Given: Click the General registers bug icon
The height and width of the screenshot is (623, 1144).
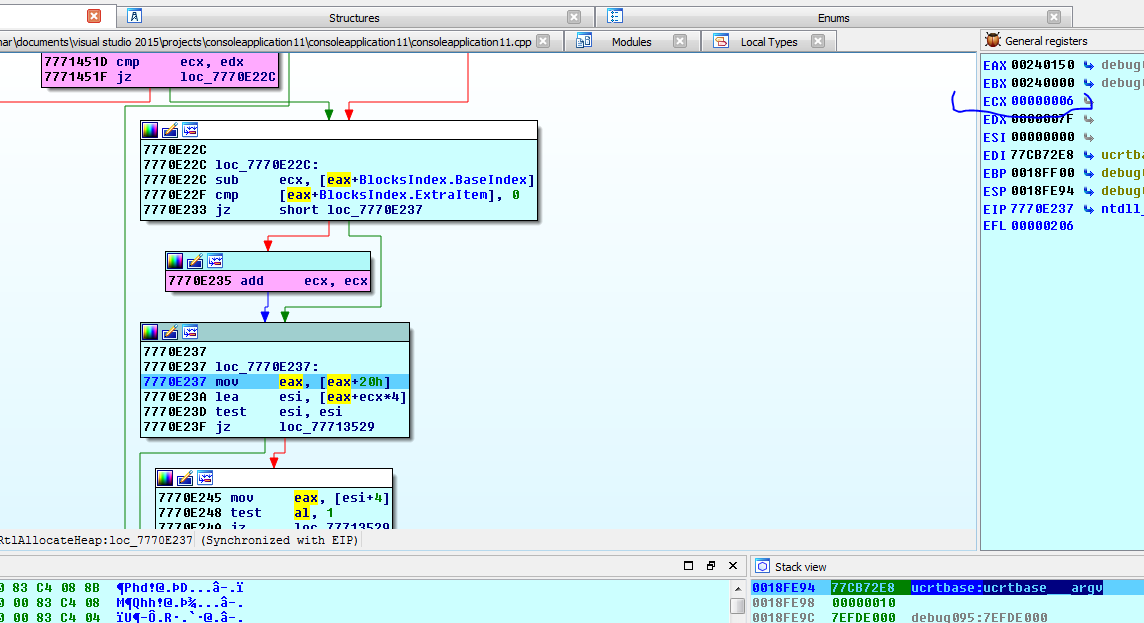Looking at the screenshot, I should 993,41.
